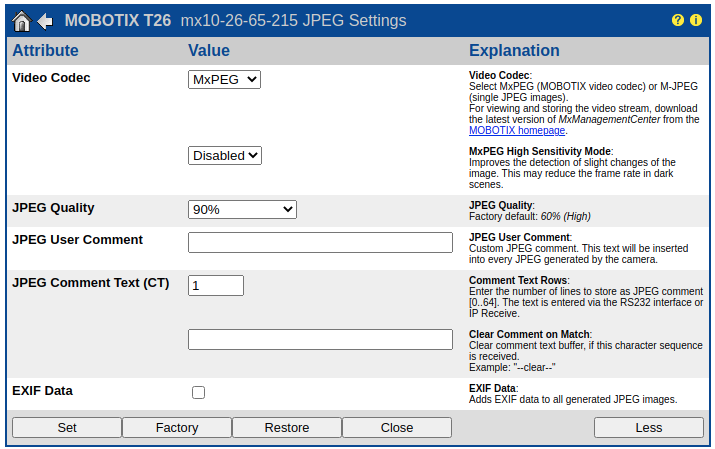Image resolution: width=715 pixels, height=449 pixels.
Task: Click the back arrow icon
Action: [x=45, y=21]
